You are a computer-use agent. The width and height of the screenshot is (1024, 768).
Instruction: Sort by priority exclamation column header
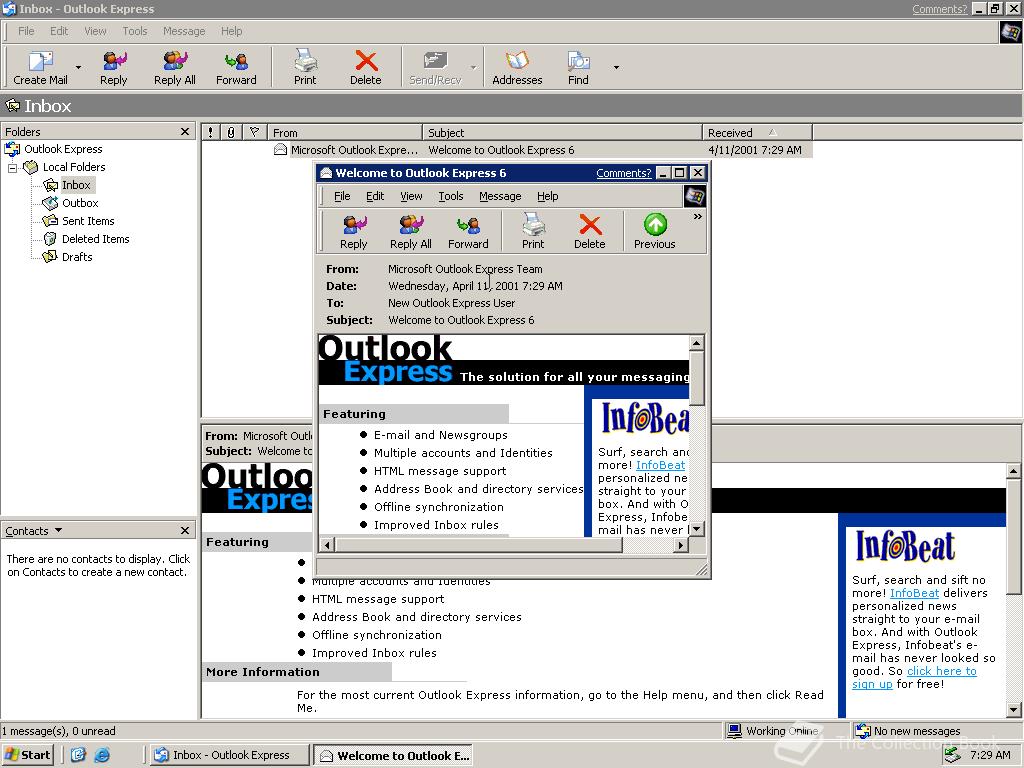pos(210,133)
